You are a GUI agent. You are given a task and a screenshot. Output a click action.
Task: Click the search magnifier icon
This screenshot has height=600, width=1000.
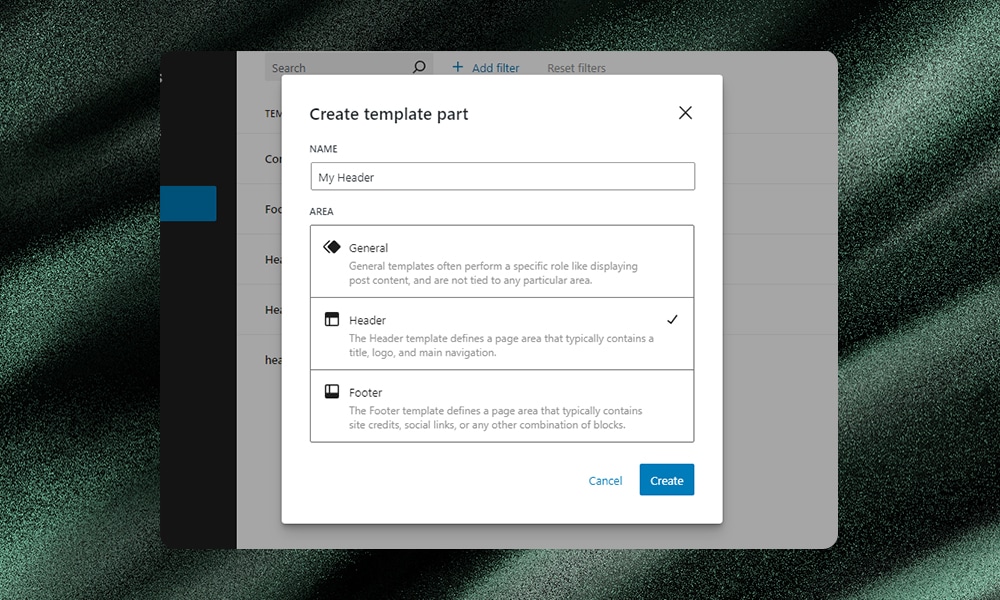pyautogui.click(x=418, y=66)
